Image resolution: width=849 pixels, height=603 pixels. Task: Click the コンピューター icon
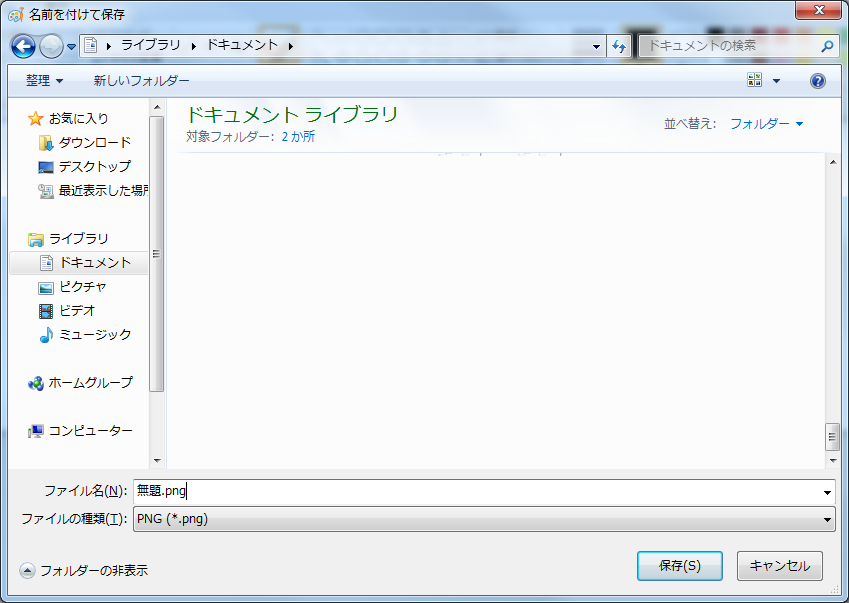pos(36,431)
